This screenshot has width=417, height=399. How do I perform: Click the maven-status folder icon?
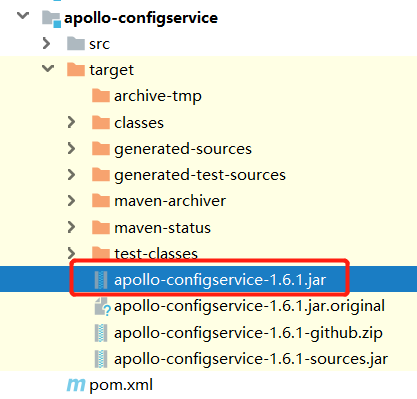(x=101, y=227)
